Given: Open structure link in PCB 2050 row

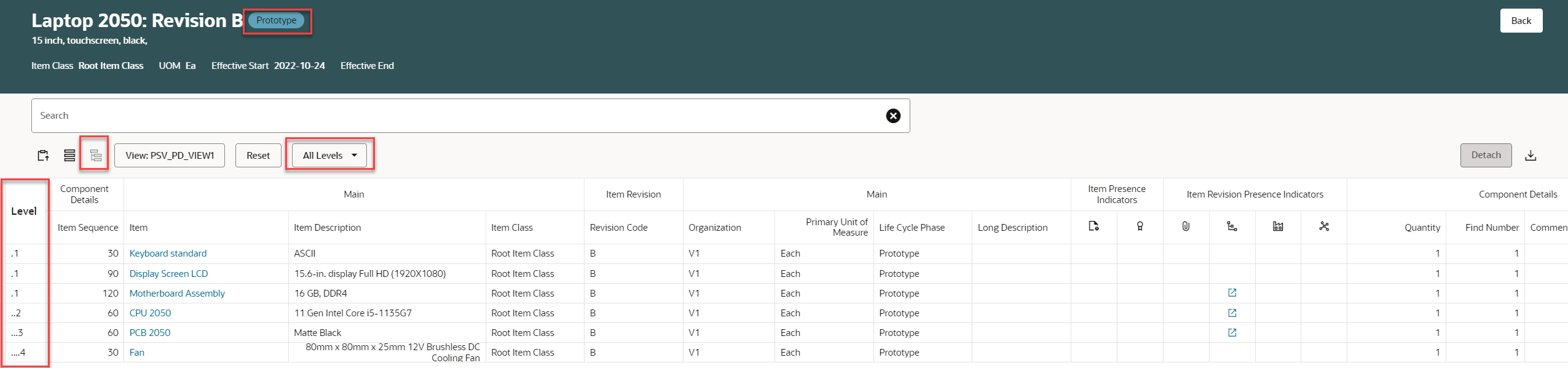Looking at the screenshot, I should pos(1232,332).
